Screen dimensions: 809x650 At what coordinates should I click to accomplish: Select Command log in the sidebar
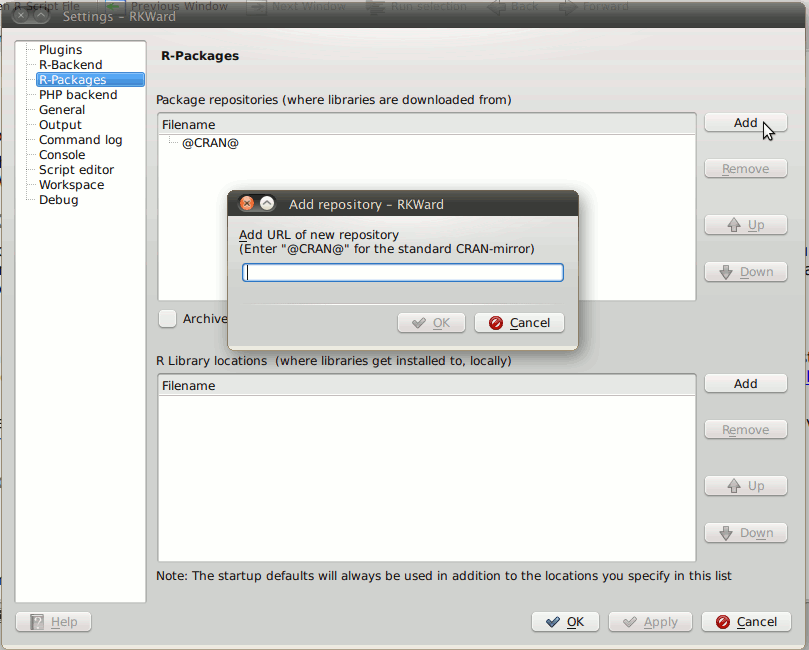80,140
